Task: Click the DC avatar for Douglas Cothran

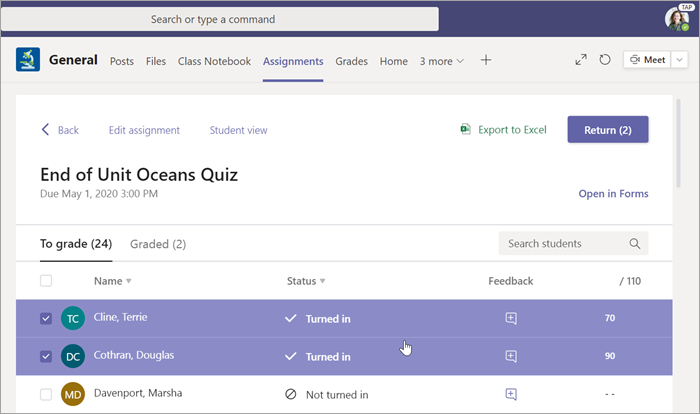Action: point(73,356)
